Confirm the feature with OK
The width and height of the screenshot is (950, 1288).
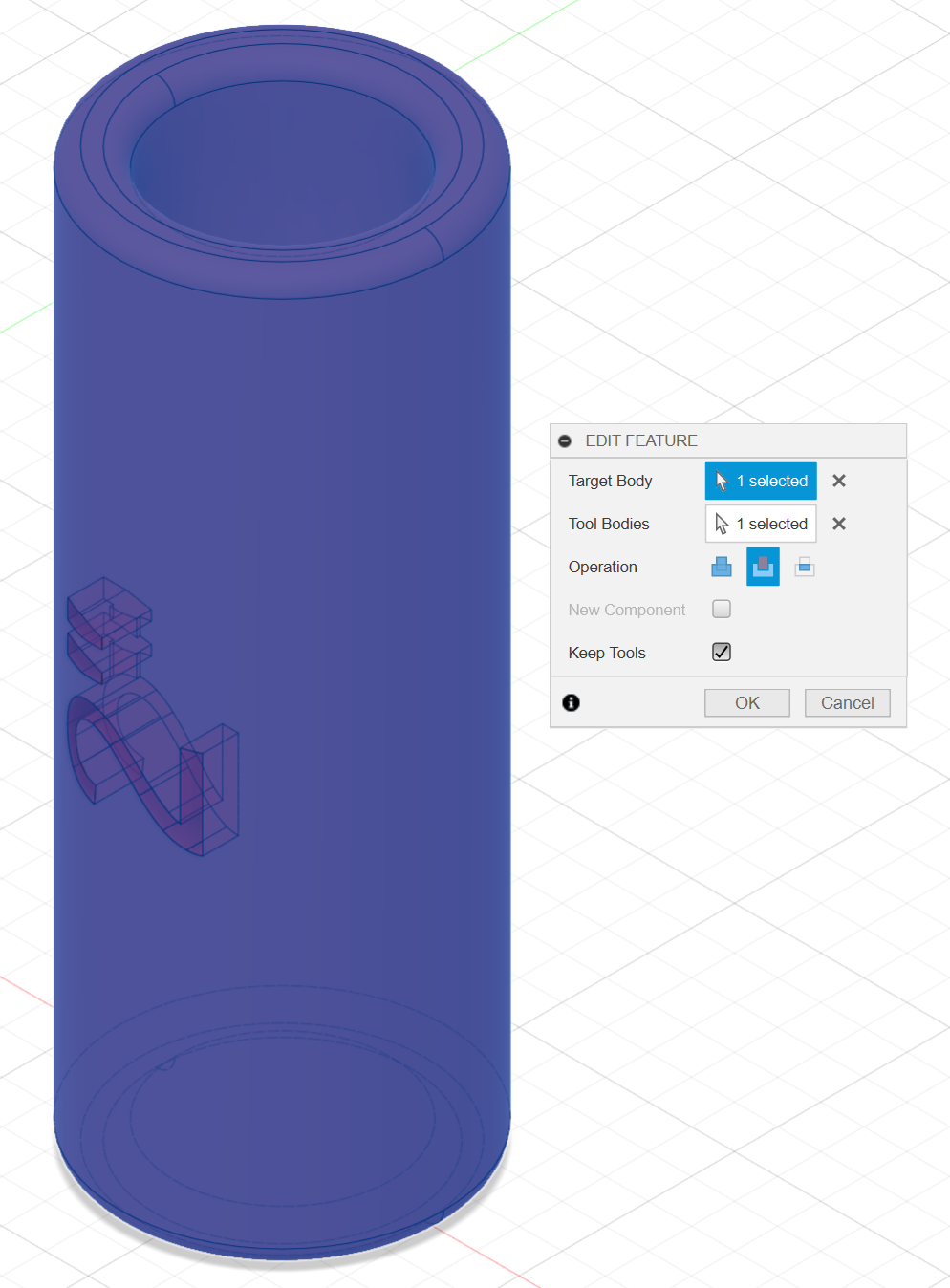(747, 702)
